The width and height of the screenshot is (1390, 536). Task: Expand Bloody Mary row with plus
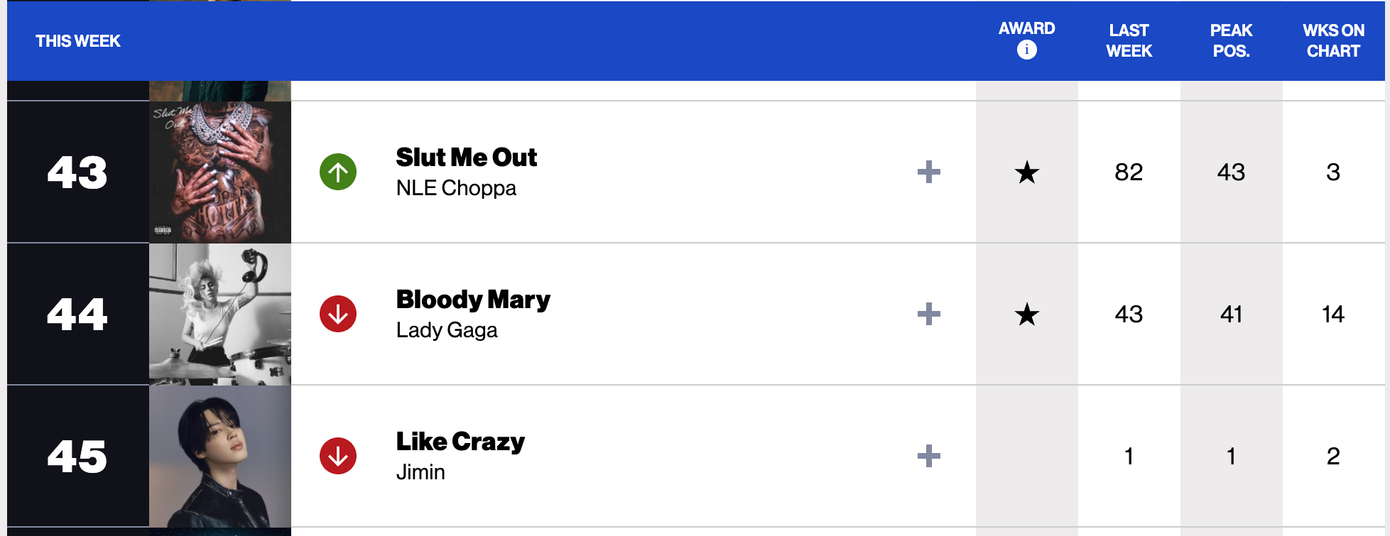point(929,314)
